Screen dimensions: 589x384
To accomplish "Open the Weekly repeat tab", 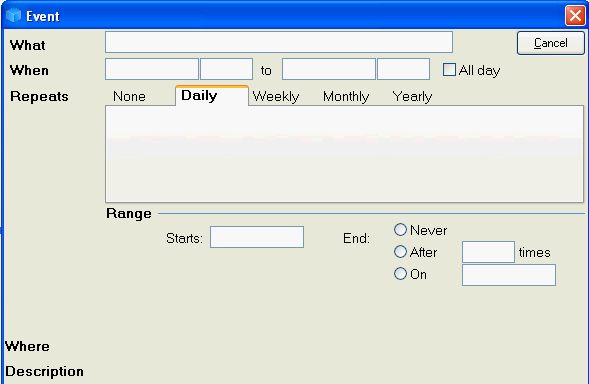I will tap(276, 97).
